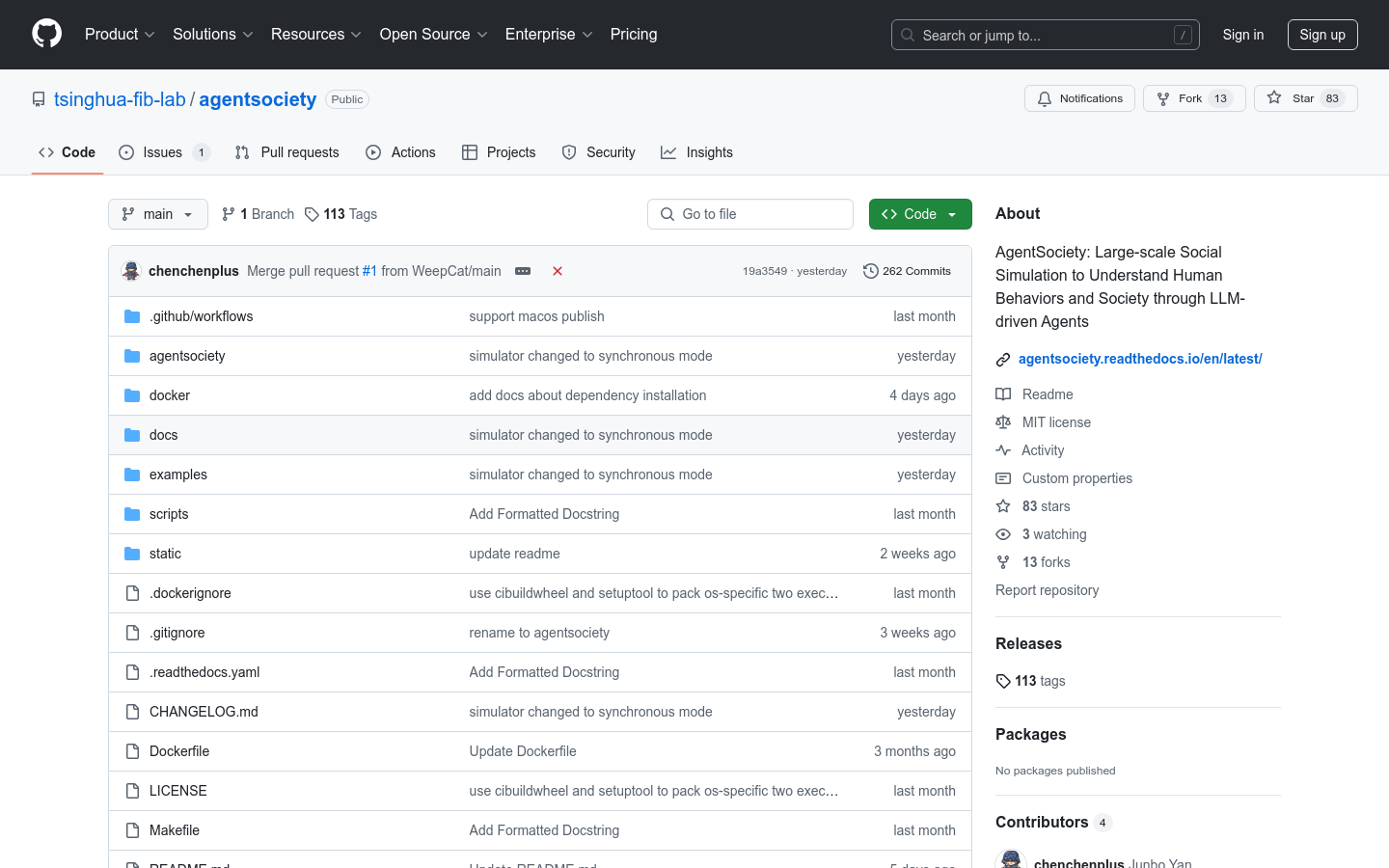1389x868 pixels.
Task: Switch to the Projects tab
Action: 499,152
